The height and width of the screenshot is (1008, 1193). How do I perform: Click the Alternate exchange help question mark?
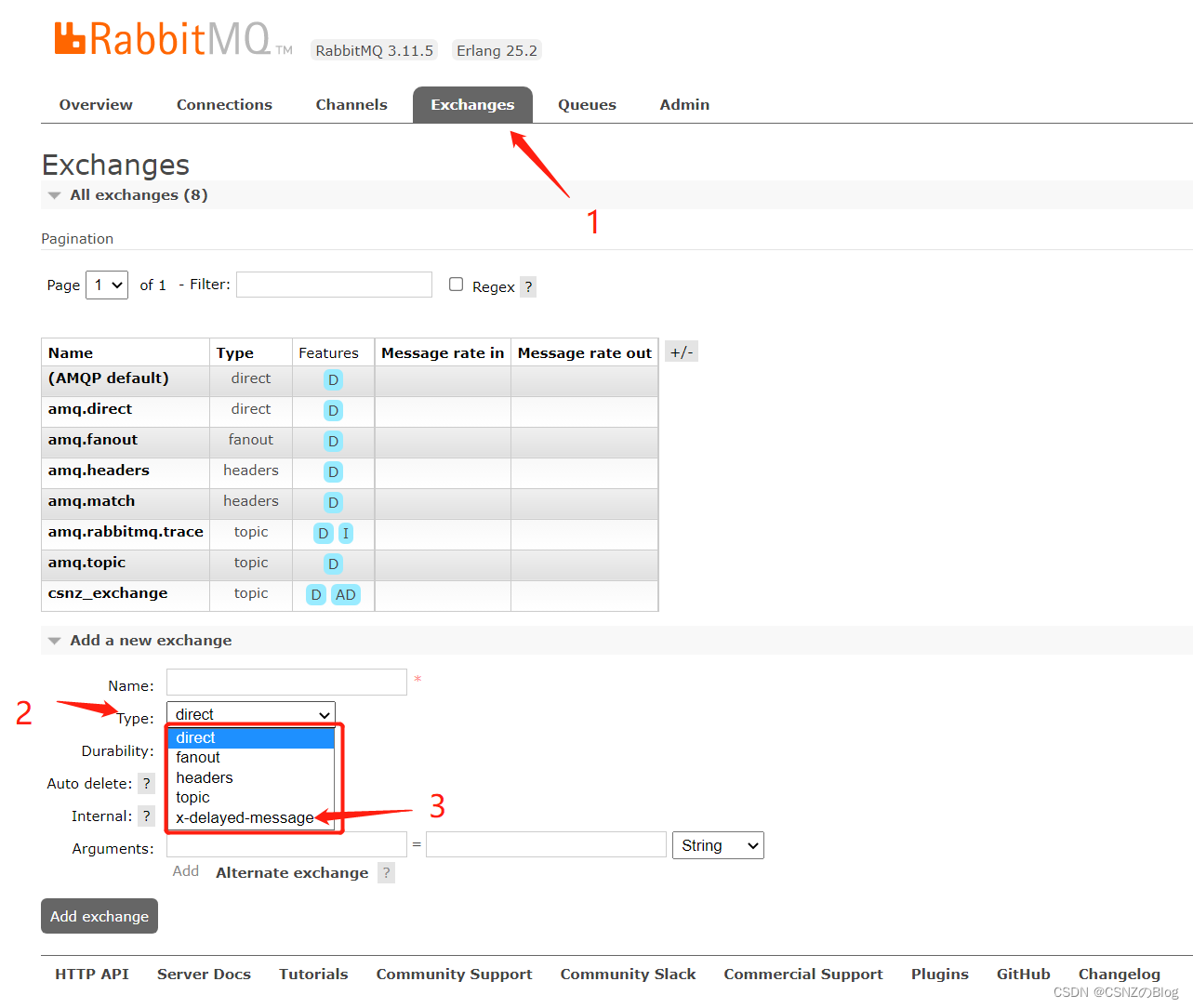tap(386, 872)
